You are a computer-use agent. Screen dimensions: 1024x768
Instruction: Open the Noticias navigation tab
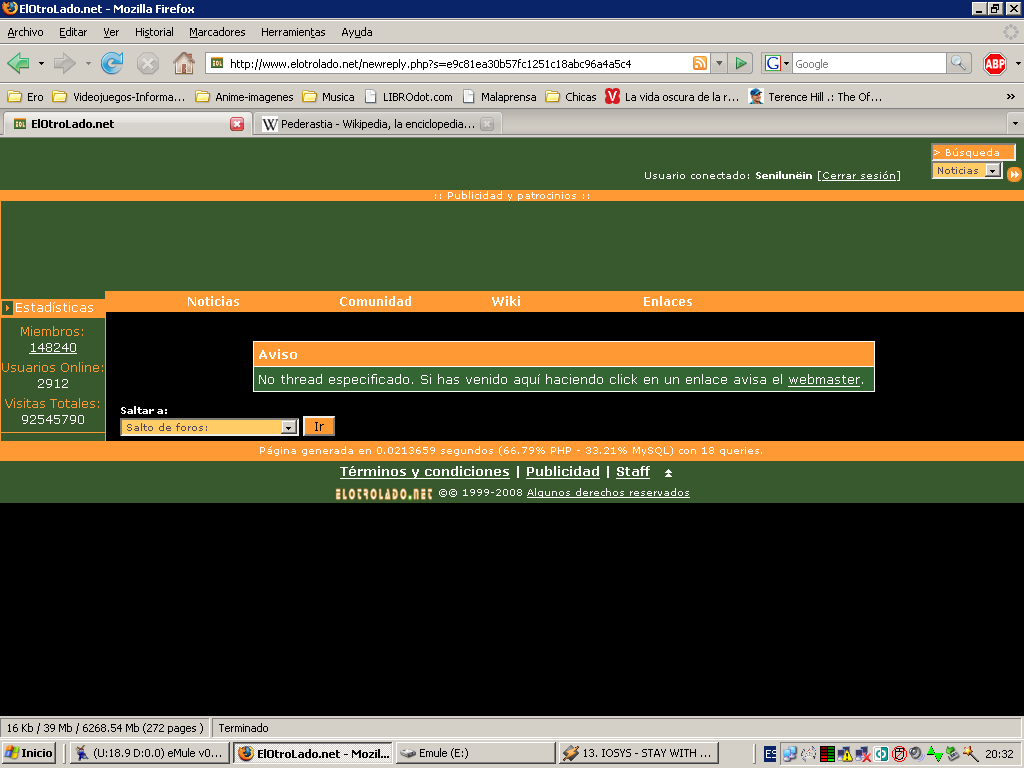pos(213,301)
